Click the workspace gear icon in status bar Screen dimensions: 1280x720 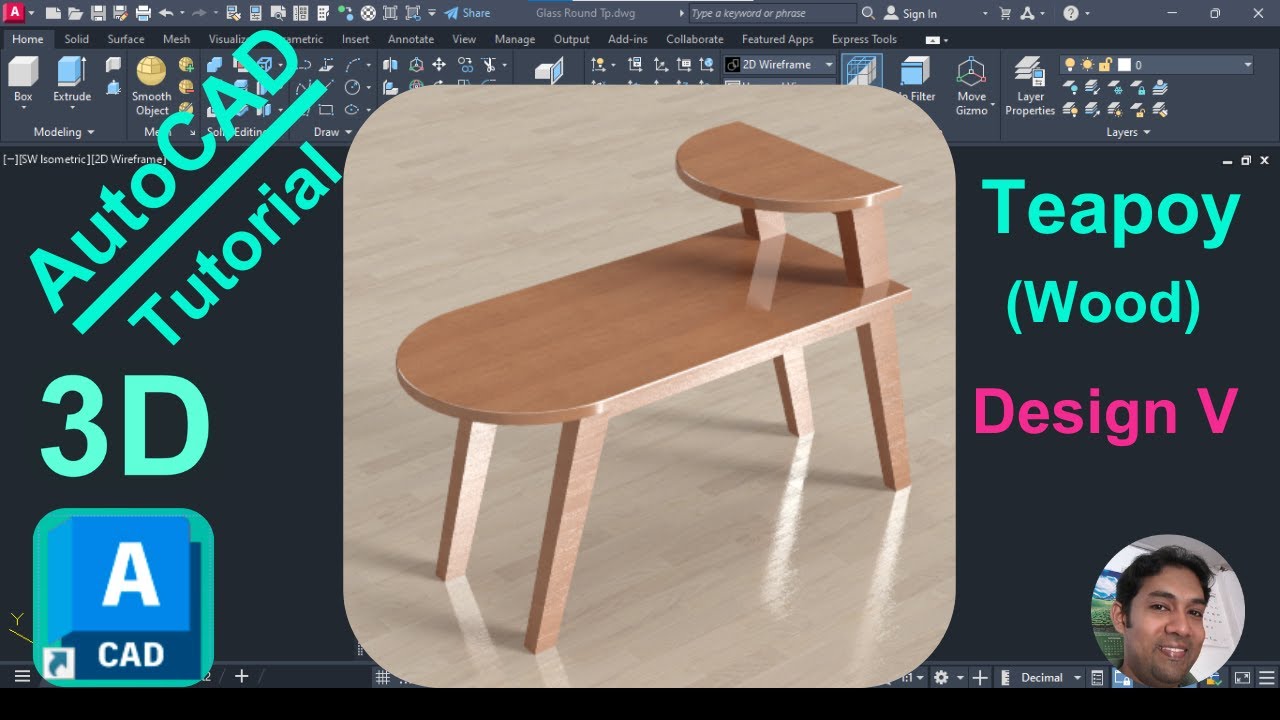(941, 677)
